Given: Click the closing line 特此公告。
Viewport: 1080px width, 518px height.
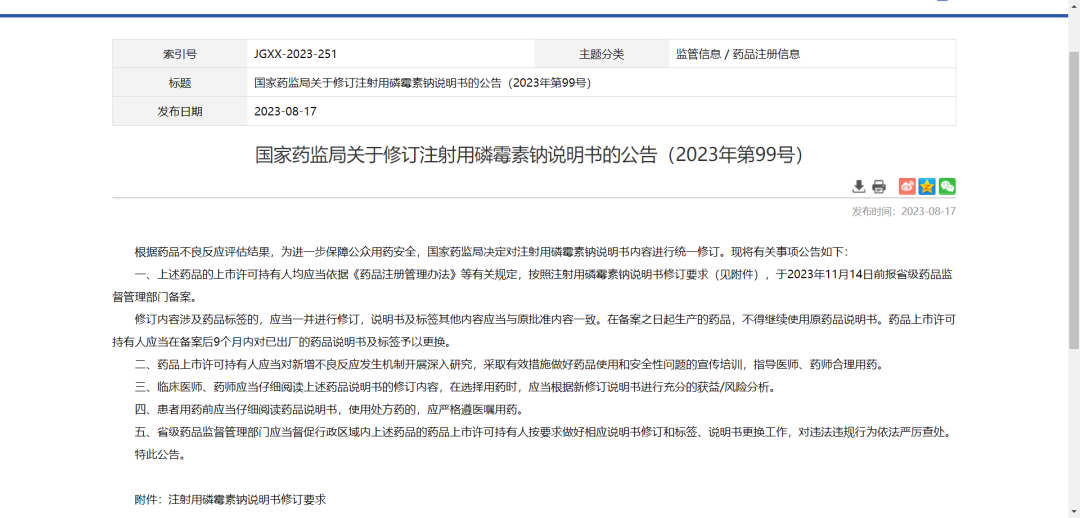Looking at the screenshot, I should tap(160, 455).
